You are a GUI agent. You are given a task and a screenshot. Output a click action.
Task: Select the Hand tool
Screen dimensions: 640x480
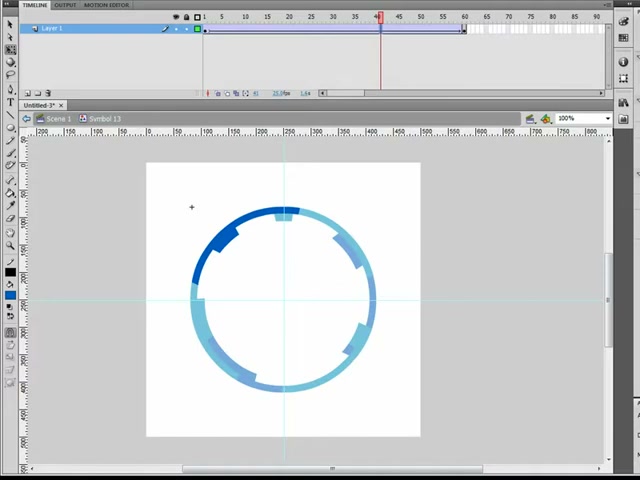pos(10,233)
